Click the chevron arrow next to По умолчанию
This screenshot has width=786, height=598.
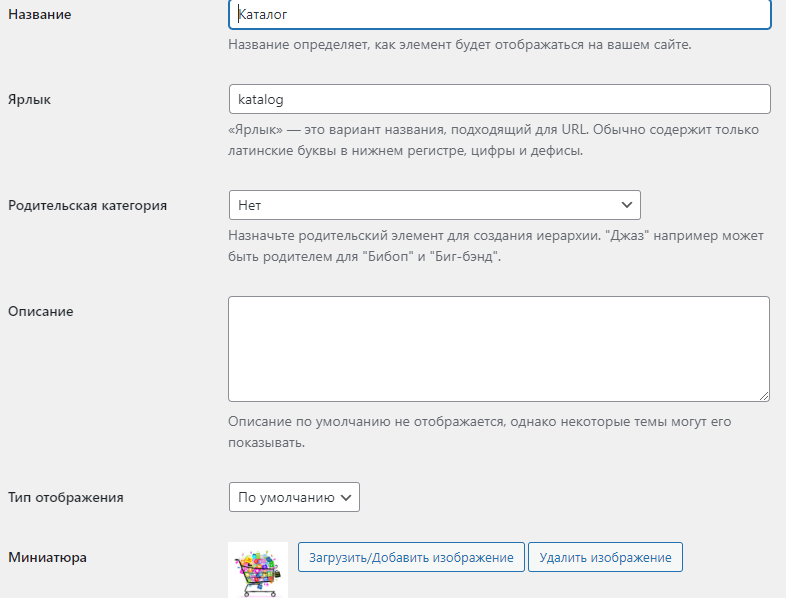point(346,497)
